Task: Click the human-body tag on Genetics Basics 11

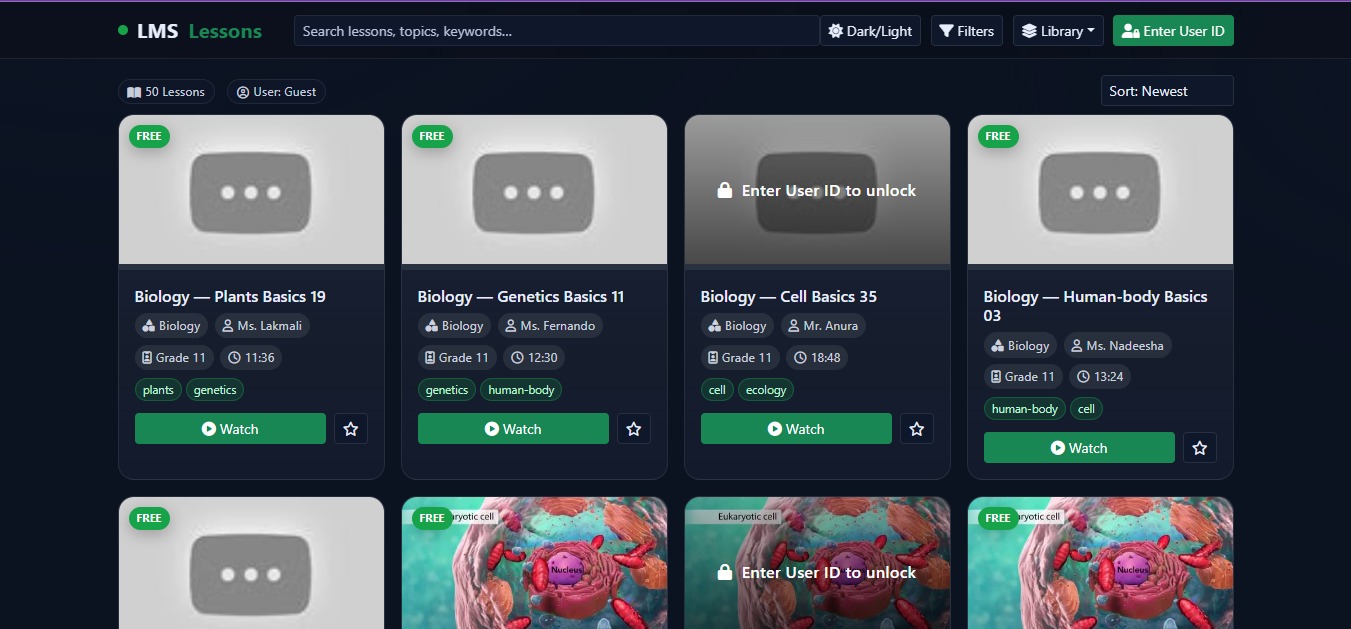Action: click(521, 390)
